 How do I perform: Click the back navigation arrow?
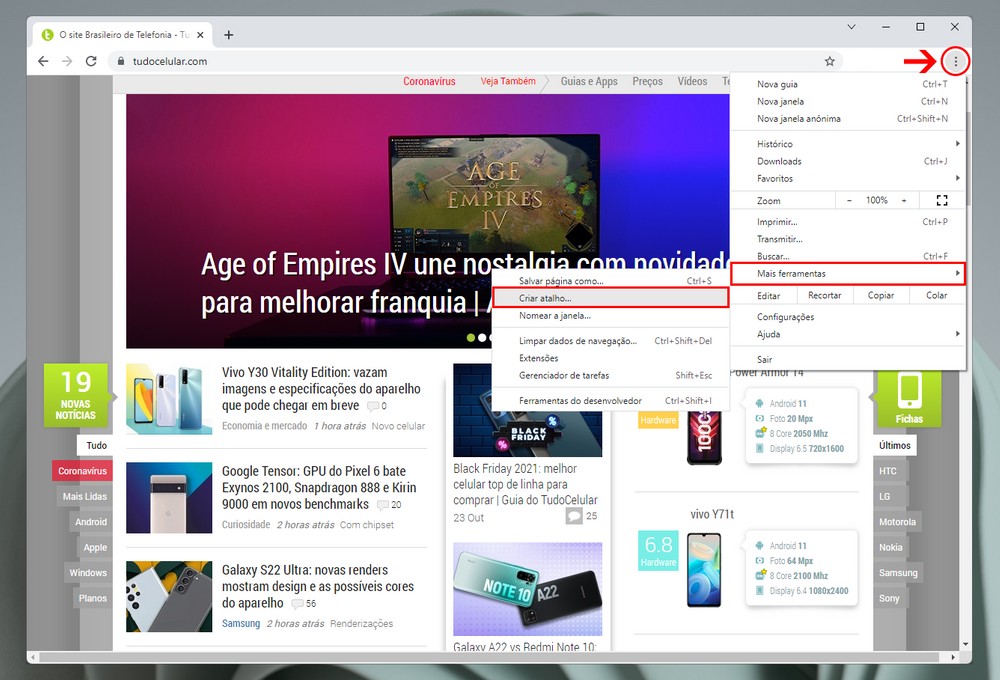click(43, 62)
